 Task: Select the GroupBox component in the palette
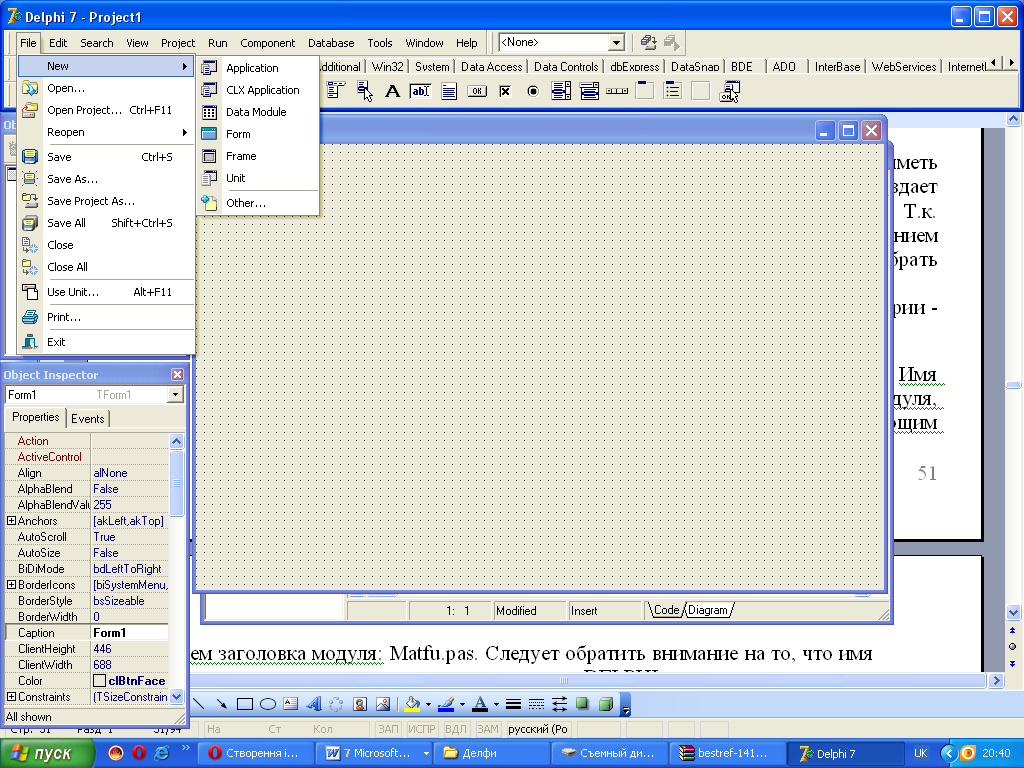pyautogui.click(x=645, y=91)
